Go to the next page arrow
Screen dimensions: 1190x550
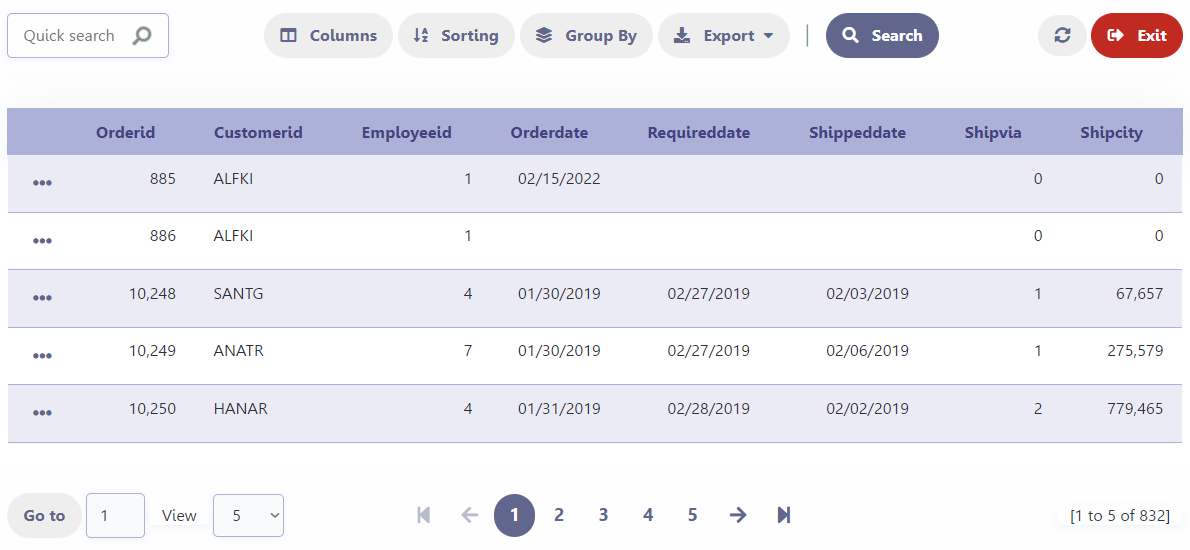click(x=738, y=515)
